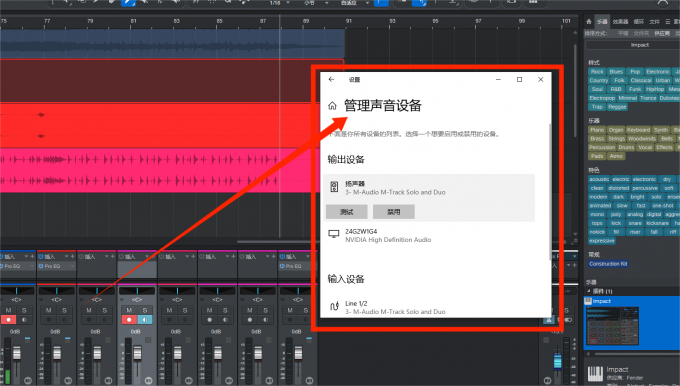
Task: Click the Impact plugin preview thumbnail
Action: point(612,326)
